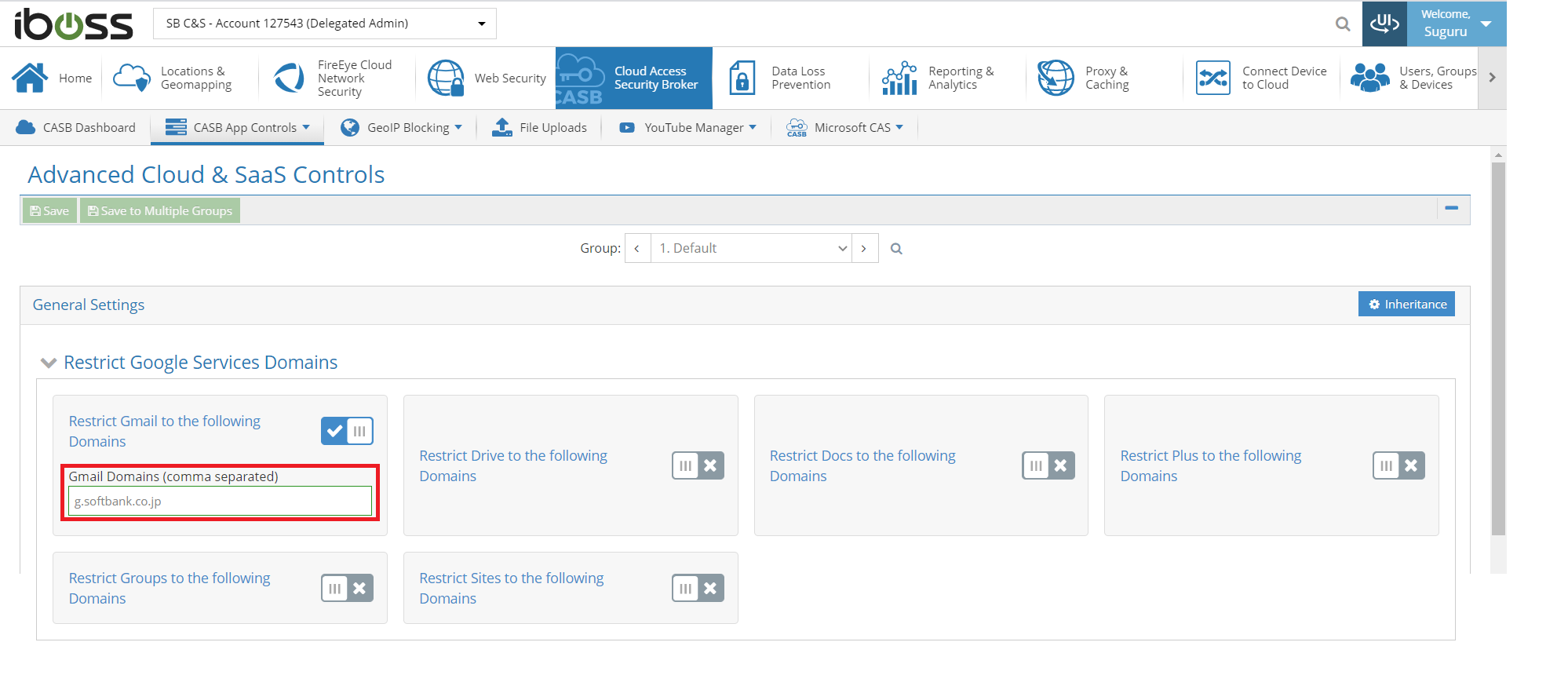Screen dimensions: 1568x675
Task: Select the File Uploads tab
Action: click(539, 127)
